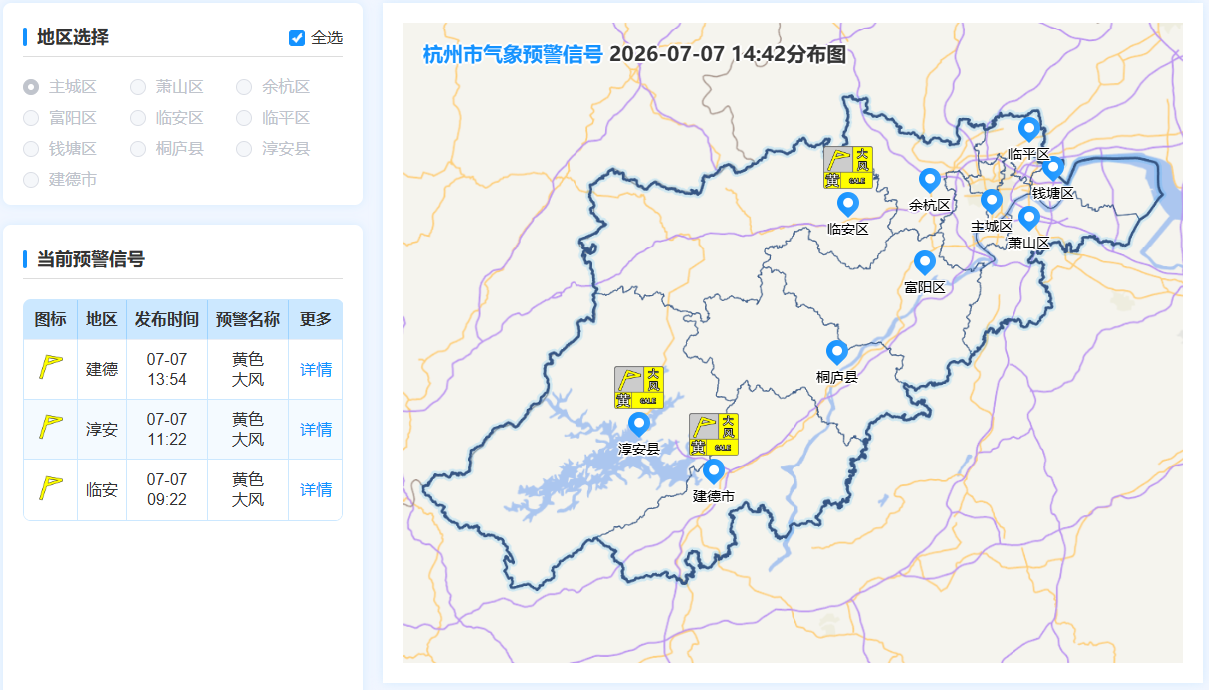
Task: Click the 桐庐县 map label text
Action: pyautogui.click(x=837, y=377)
